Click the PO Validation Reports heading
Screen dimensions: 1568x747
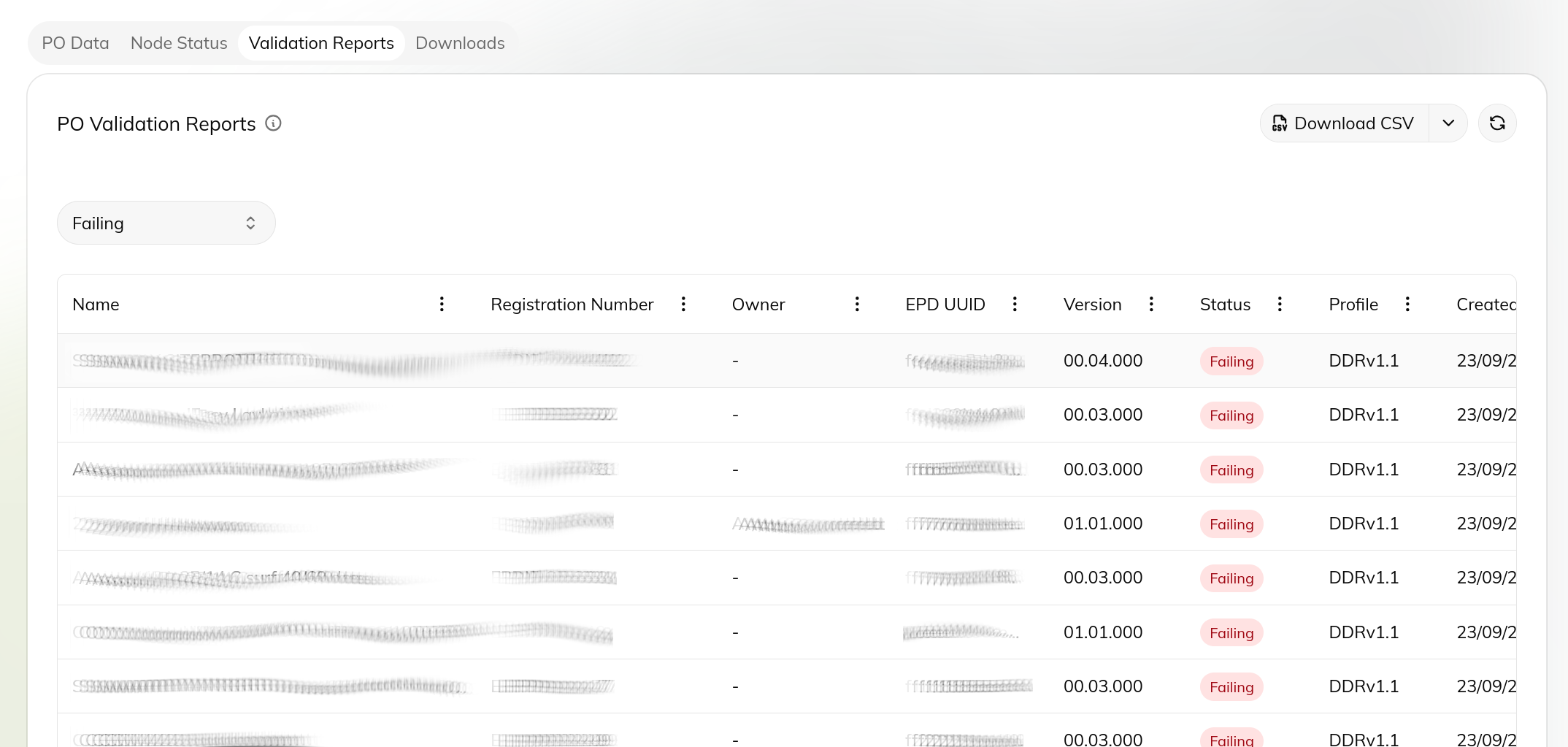[156, 124]
